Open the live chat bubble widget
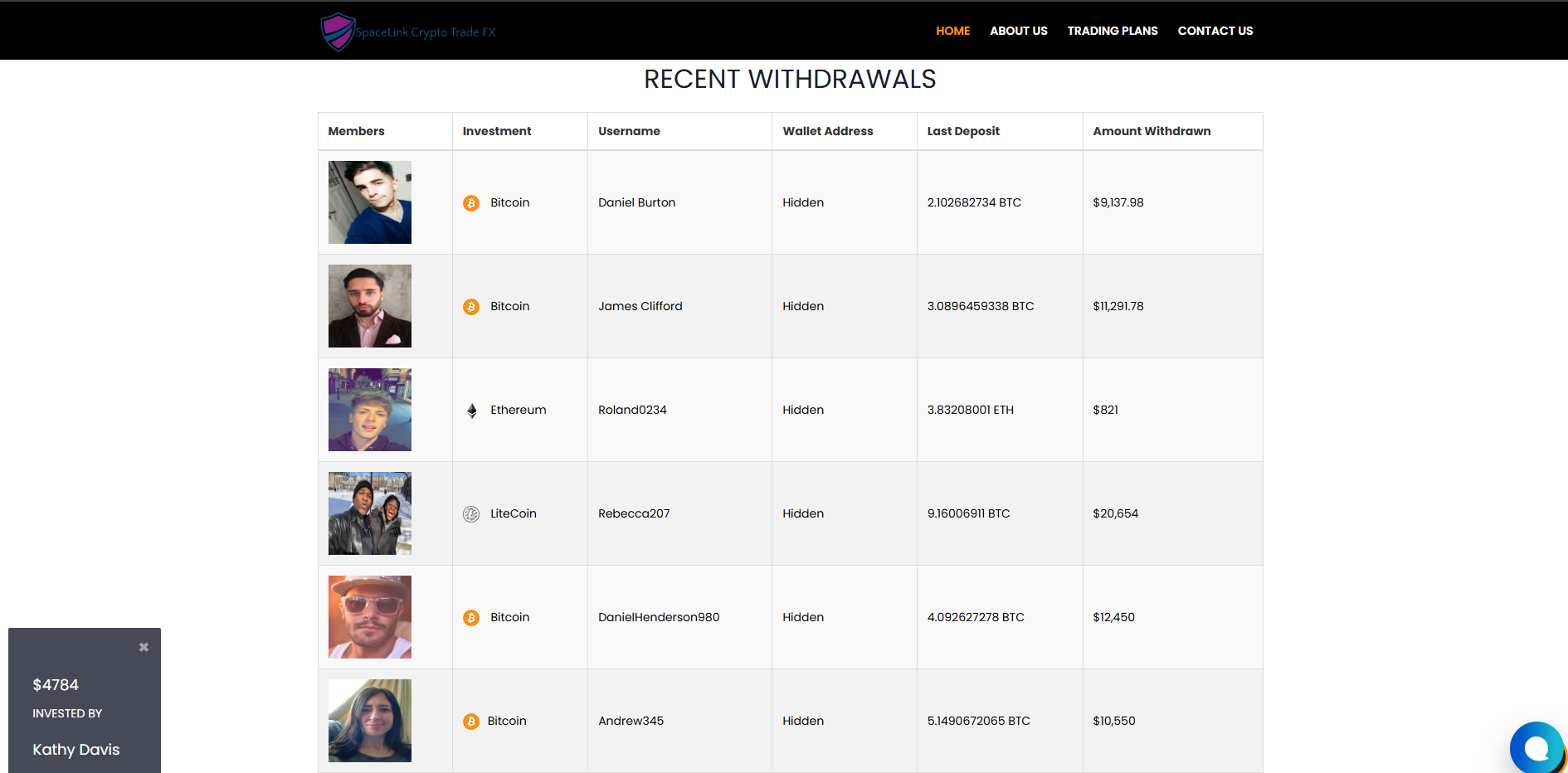This screenshot has width=1568, height=773. coord(1536,747)
